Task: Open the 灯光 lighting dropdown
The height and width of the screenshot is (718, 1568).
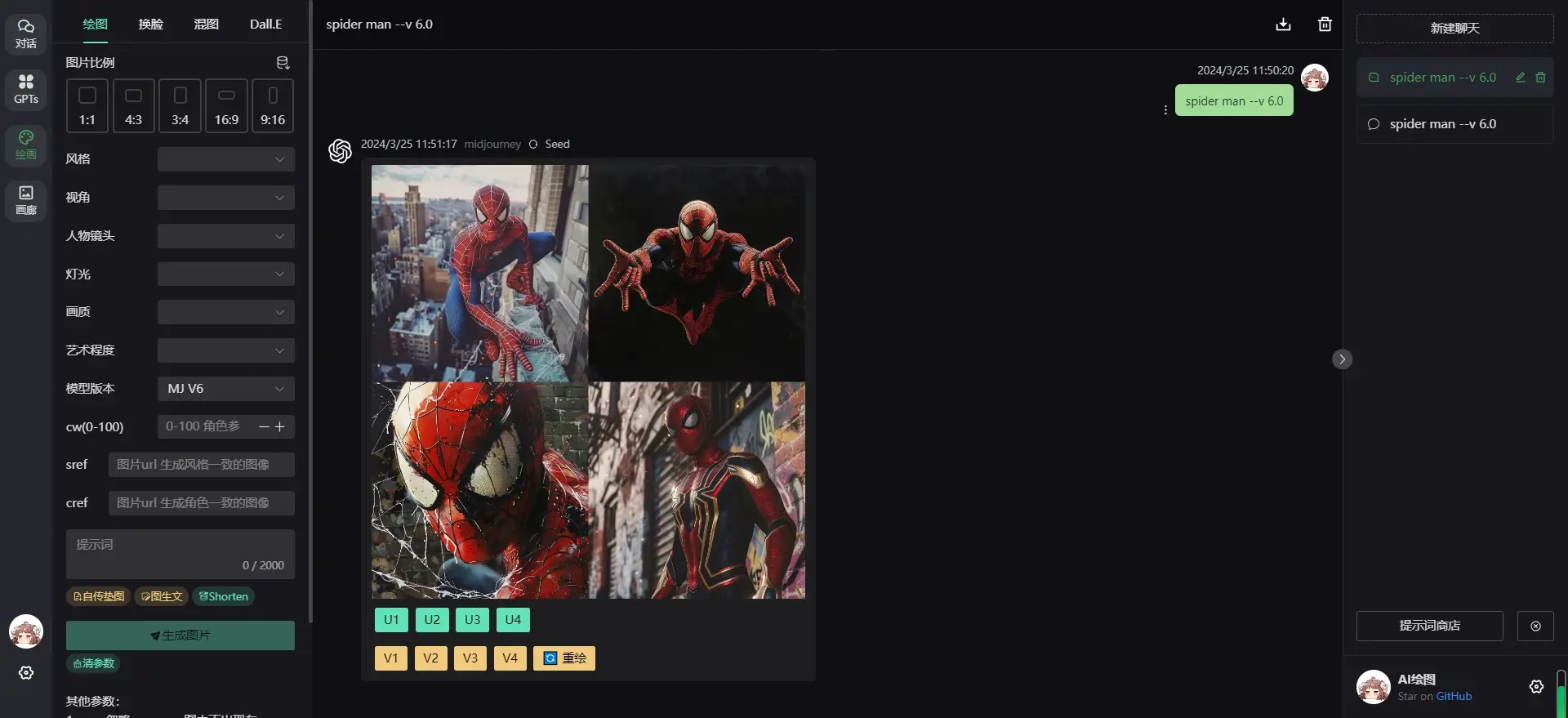Action: [x=226, y=274]
